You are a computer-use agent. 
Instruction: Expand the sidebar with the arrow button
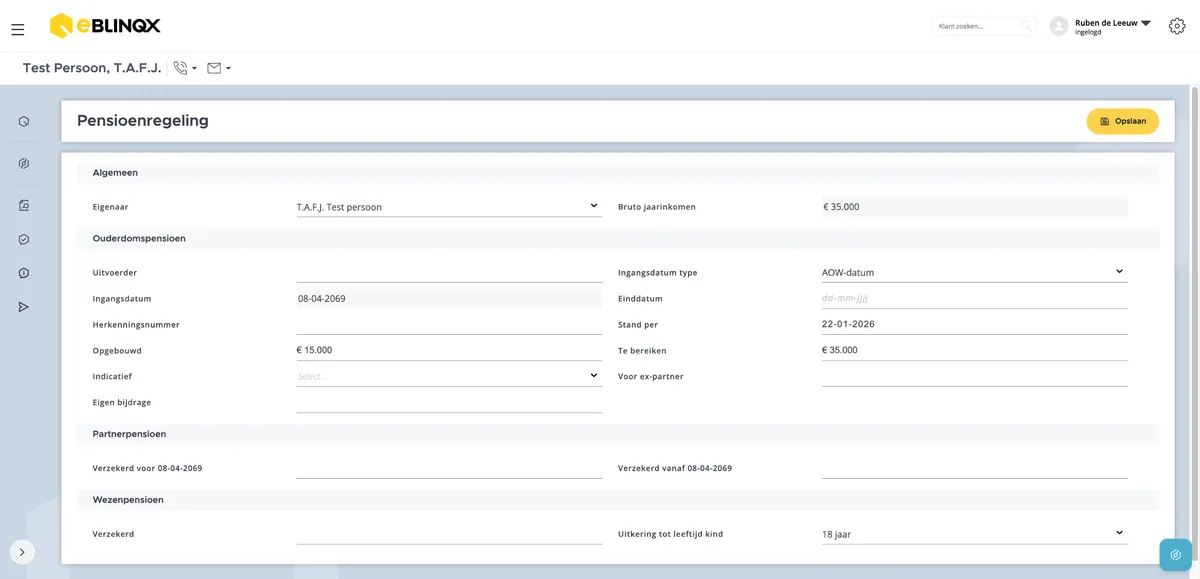(22, 552)
